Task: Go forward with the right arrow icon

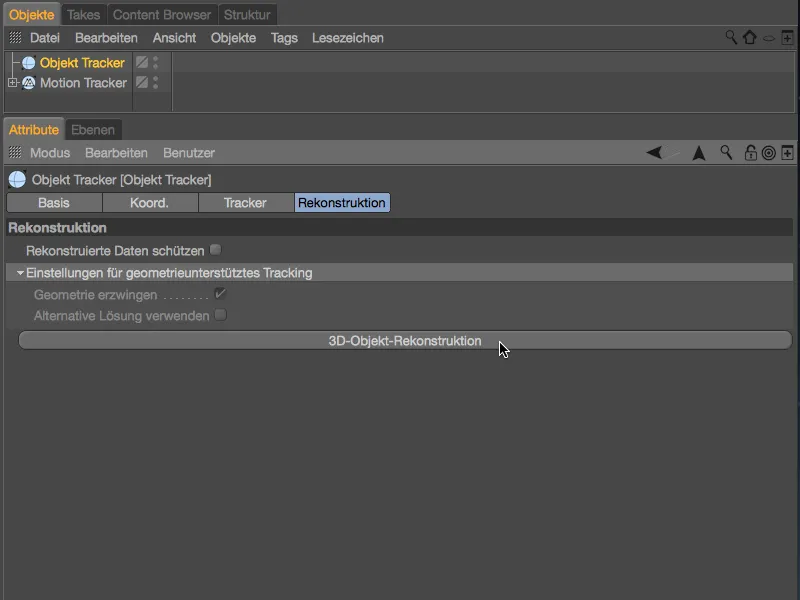Action: pyautogui.click(x=672, y=152)
